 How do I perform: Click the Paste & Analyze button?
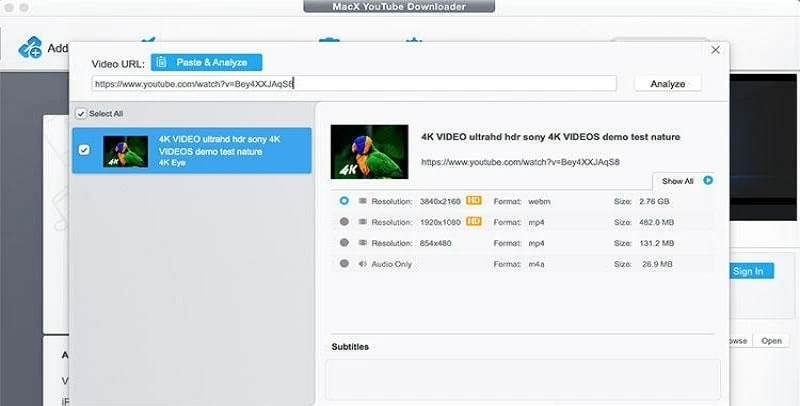pos(207,62)
